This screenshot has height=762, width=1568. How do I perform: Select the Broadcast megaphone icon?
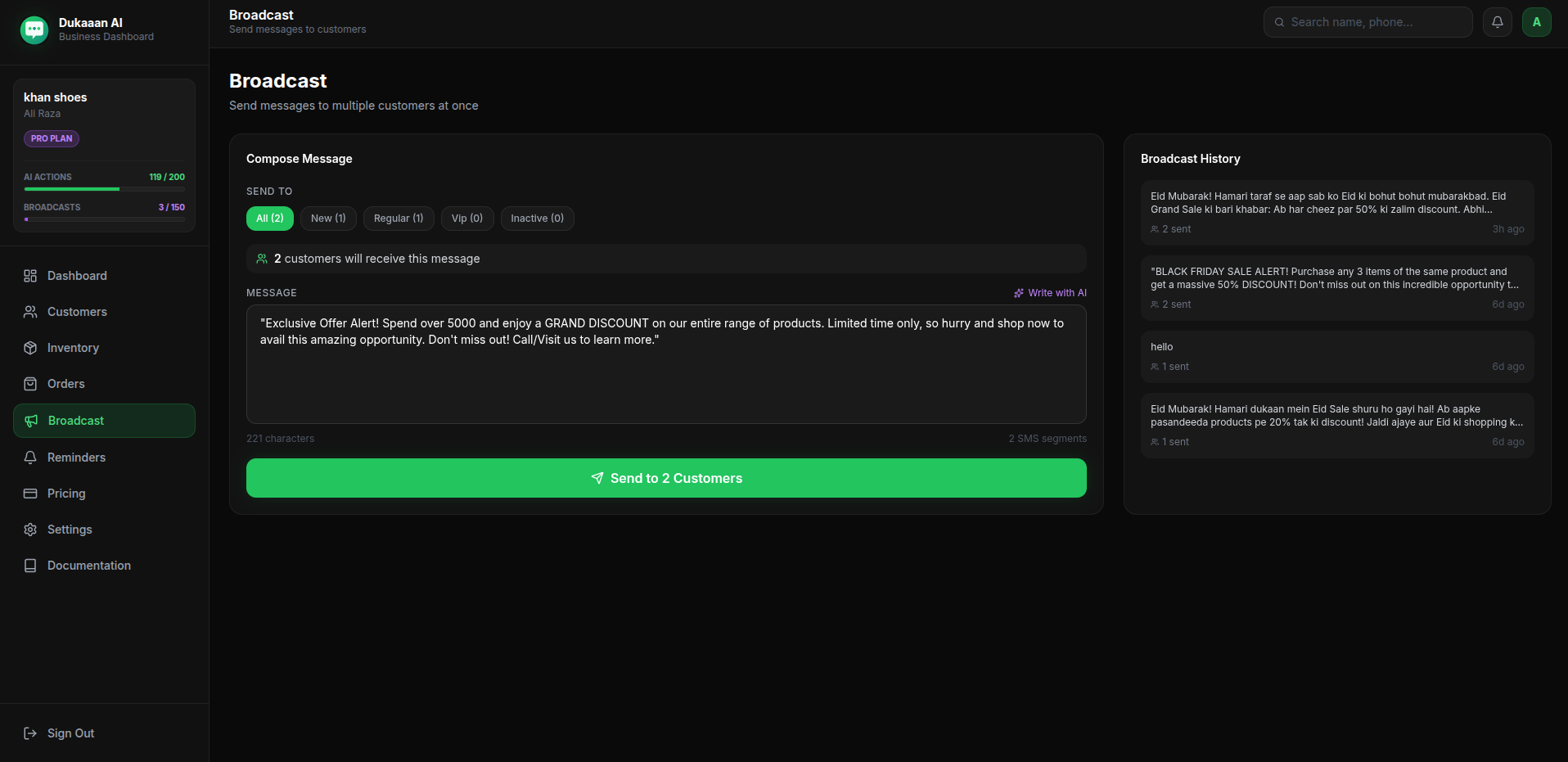(30, 421)
